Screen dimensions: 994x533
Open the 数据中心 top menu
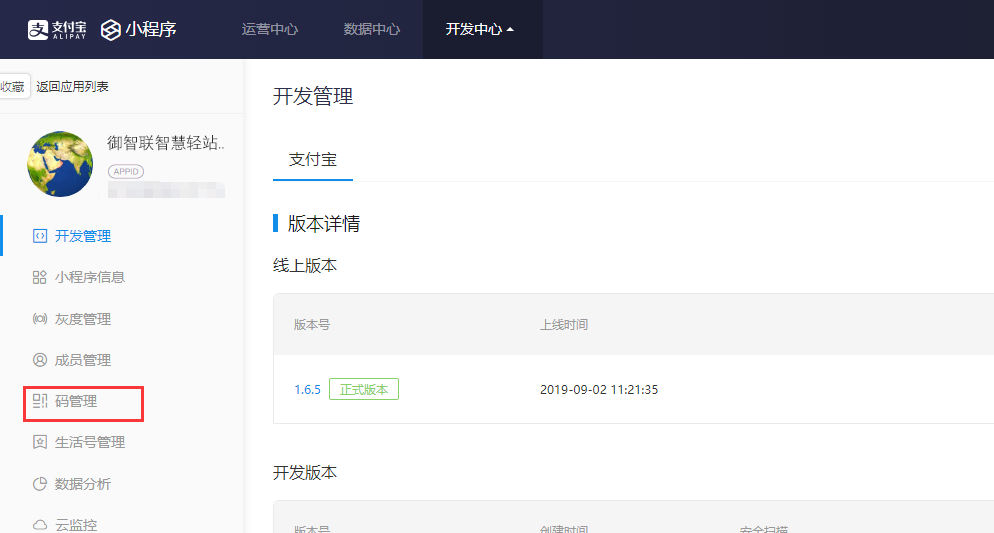pyautogui.click(x=372, y=29)
